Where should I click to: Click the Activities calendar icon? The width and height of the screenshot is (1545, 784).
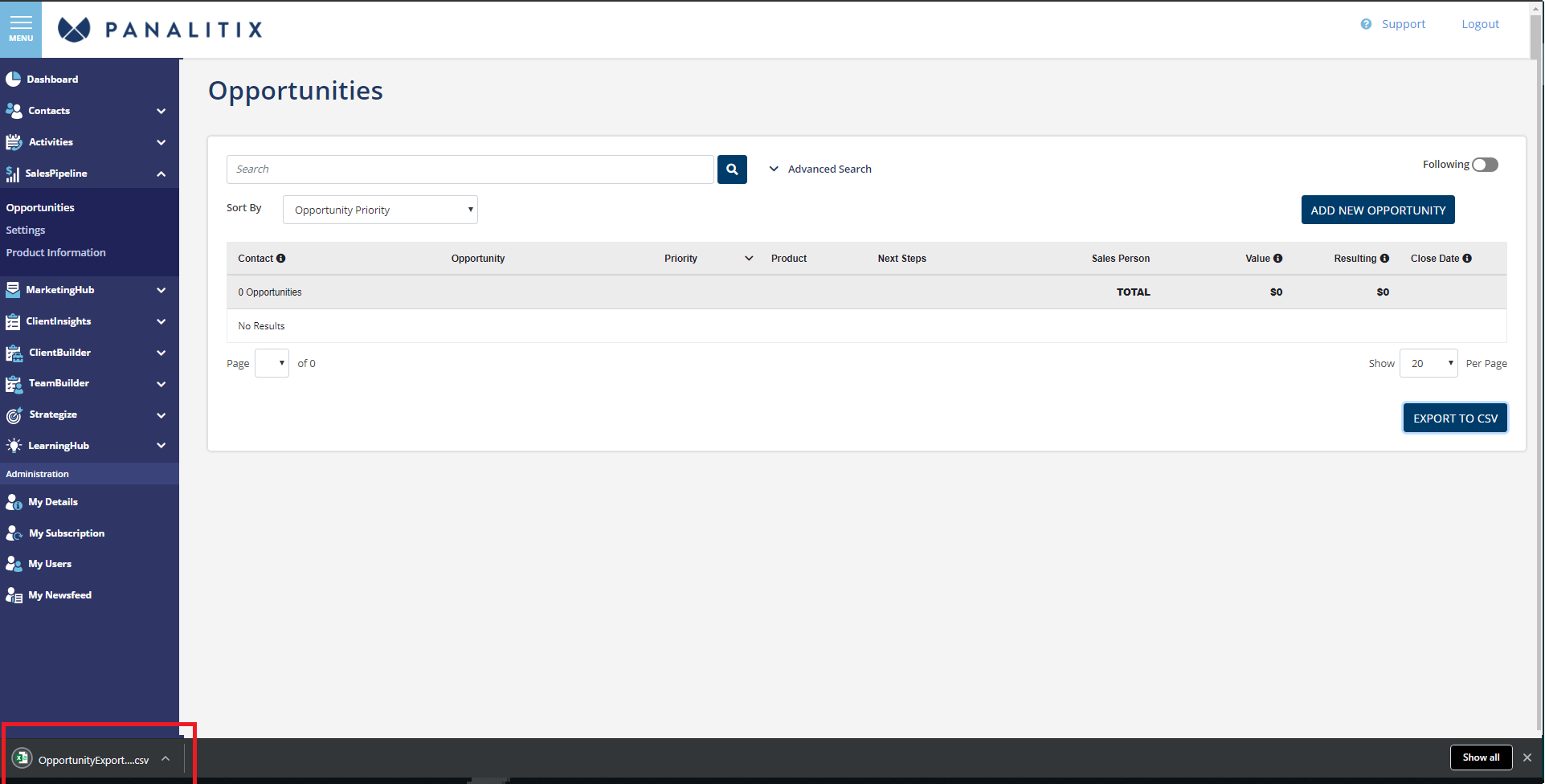(x=14, y=142)
